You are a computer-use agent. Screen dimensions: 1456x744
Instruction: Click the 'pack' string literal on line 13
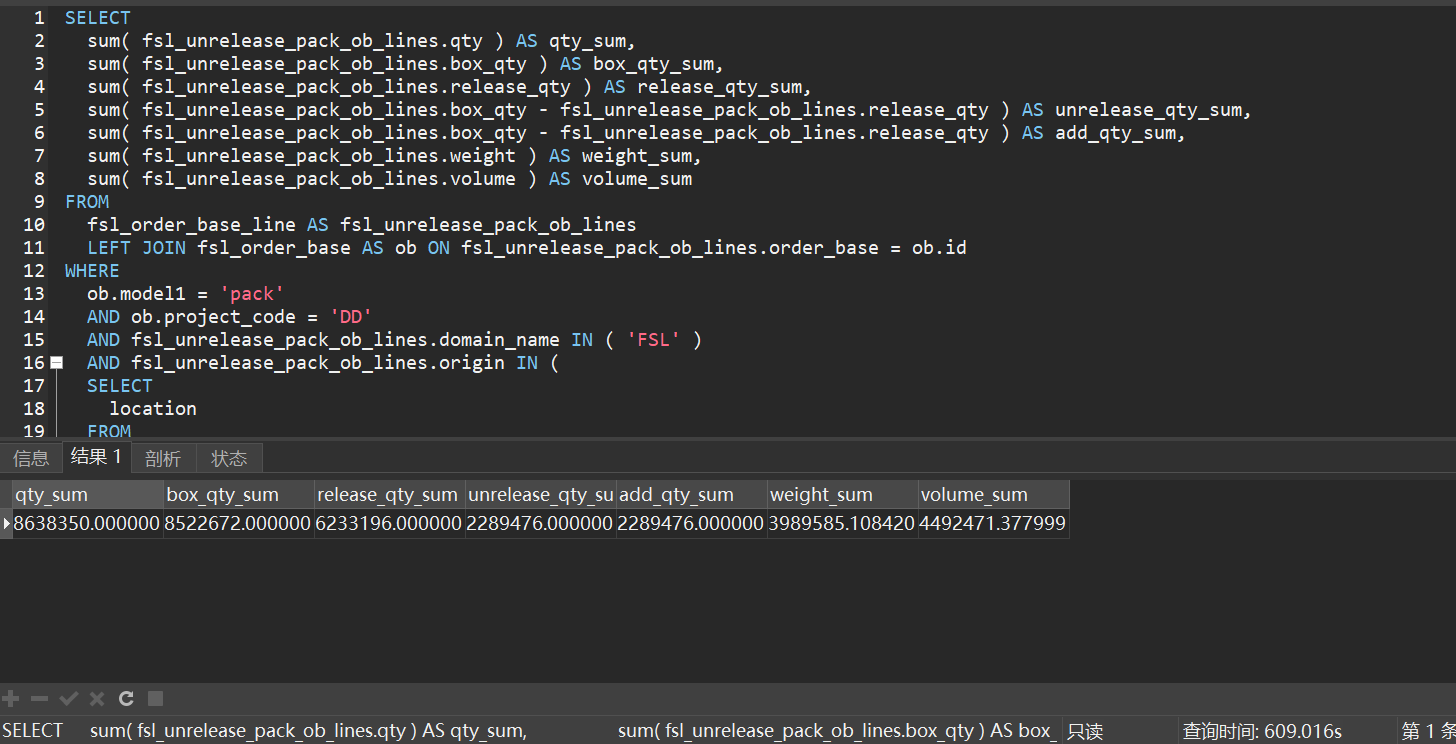click(x=252, y=294)
